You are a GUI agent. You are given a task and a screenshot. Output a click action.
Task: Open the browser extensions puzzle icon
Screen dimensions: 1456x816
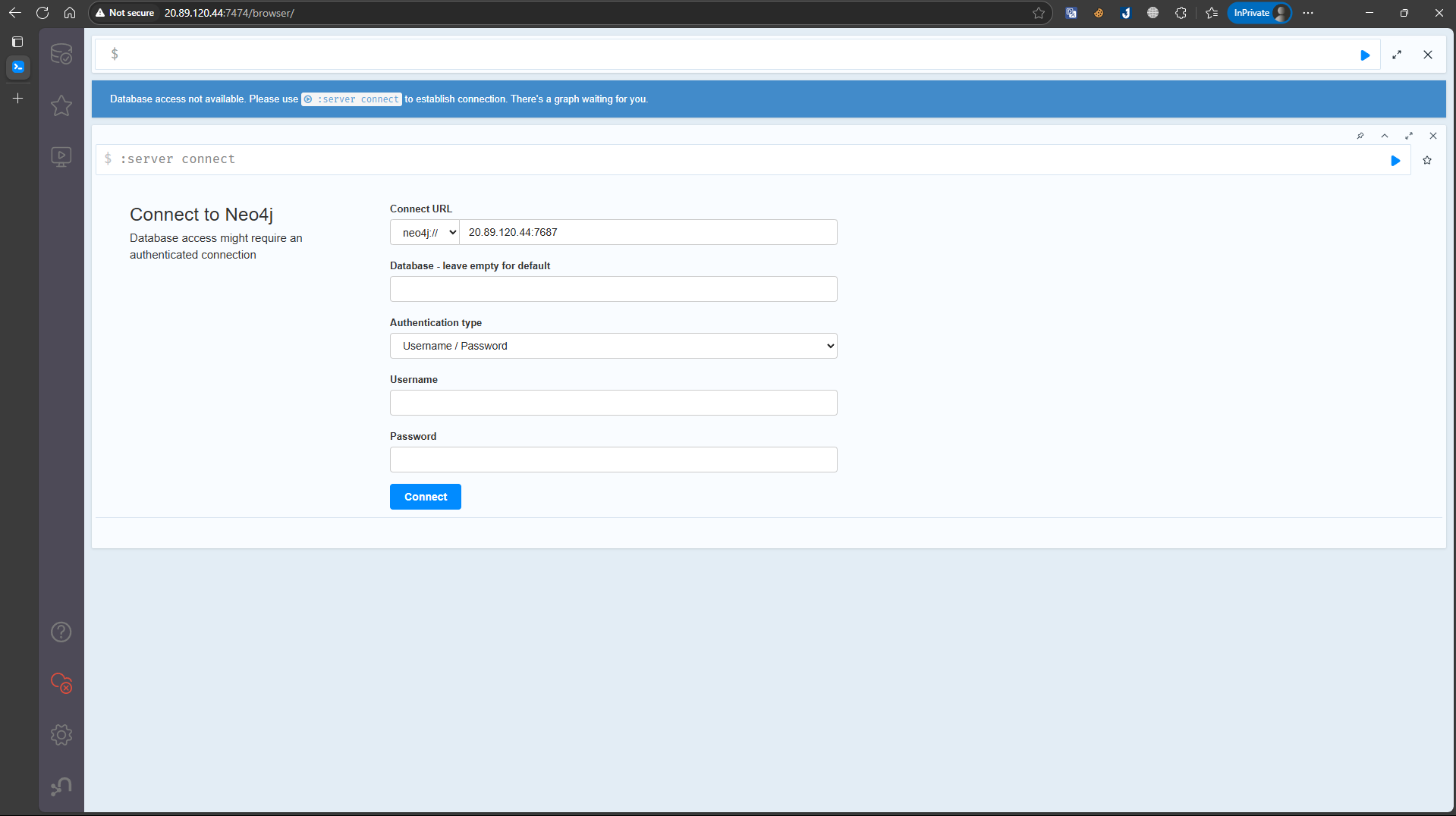pos(1181,13)
